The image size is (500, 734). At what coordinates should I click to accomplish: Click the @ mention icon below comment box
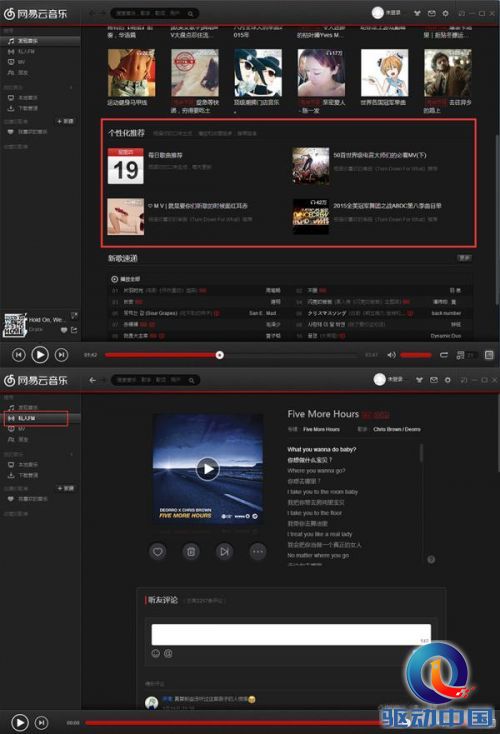tap(168, 653)
